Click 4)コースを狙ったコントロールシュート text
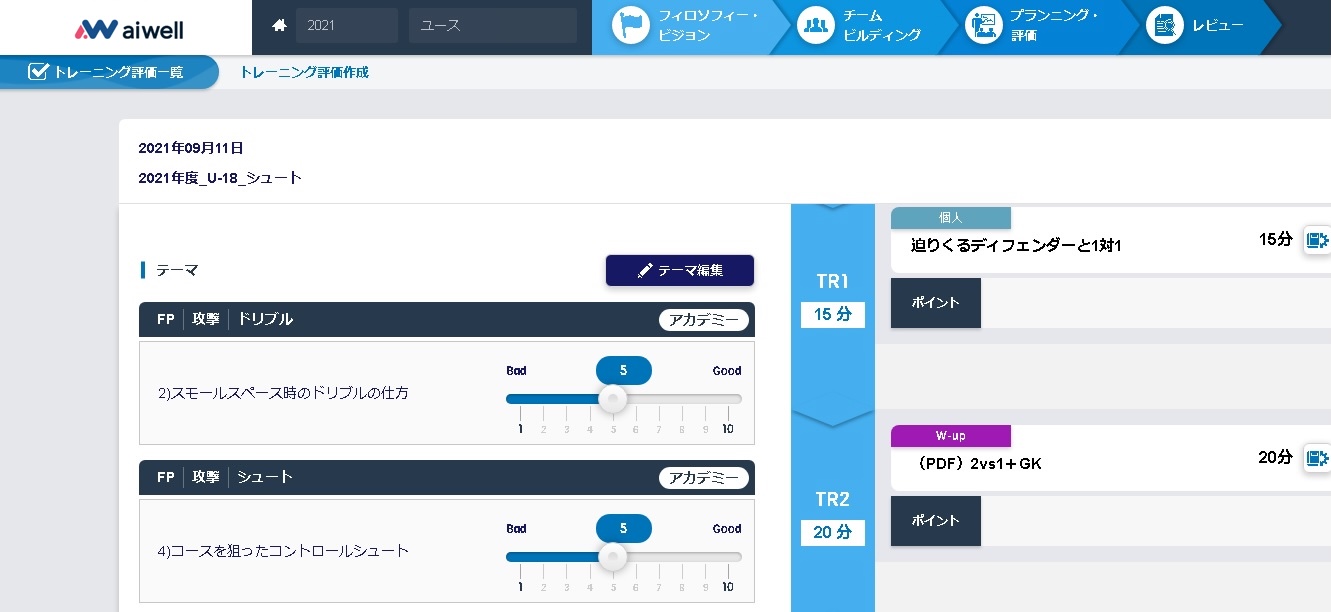This screenshot has height=612, width=1331. tap(283, 551)
